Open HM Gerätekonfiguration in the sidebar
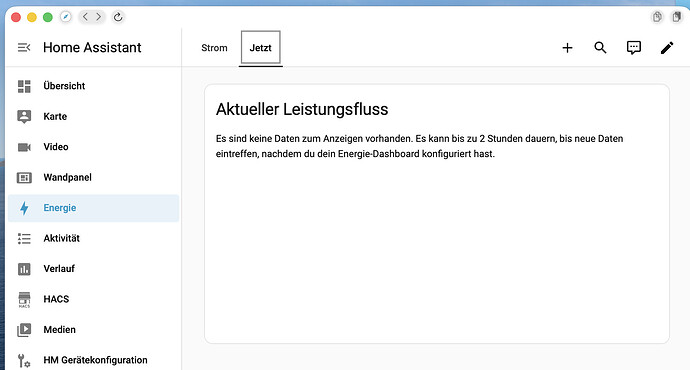690x370 pixels. tap(93, 360)
